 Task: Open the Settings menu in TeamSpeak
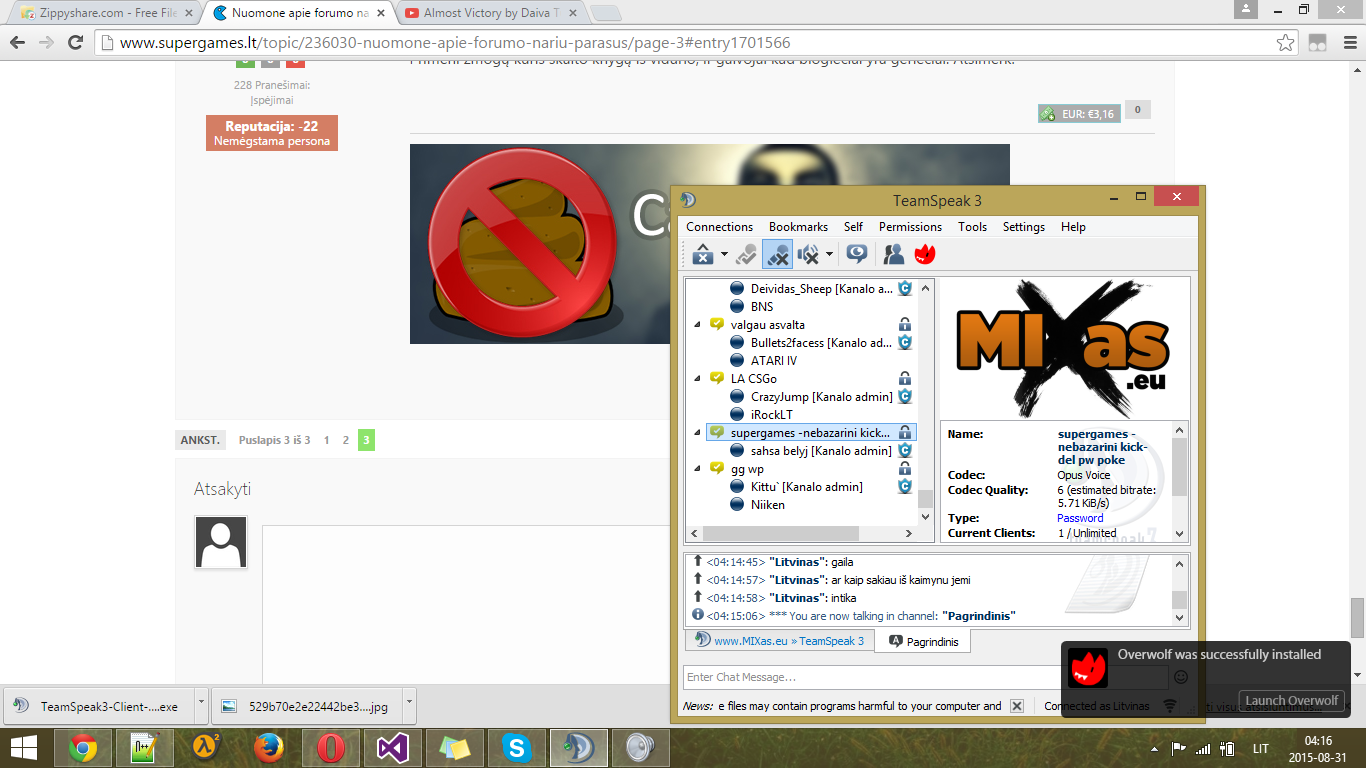1023,227
